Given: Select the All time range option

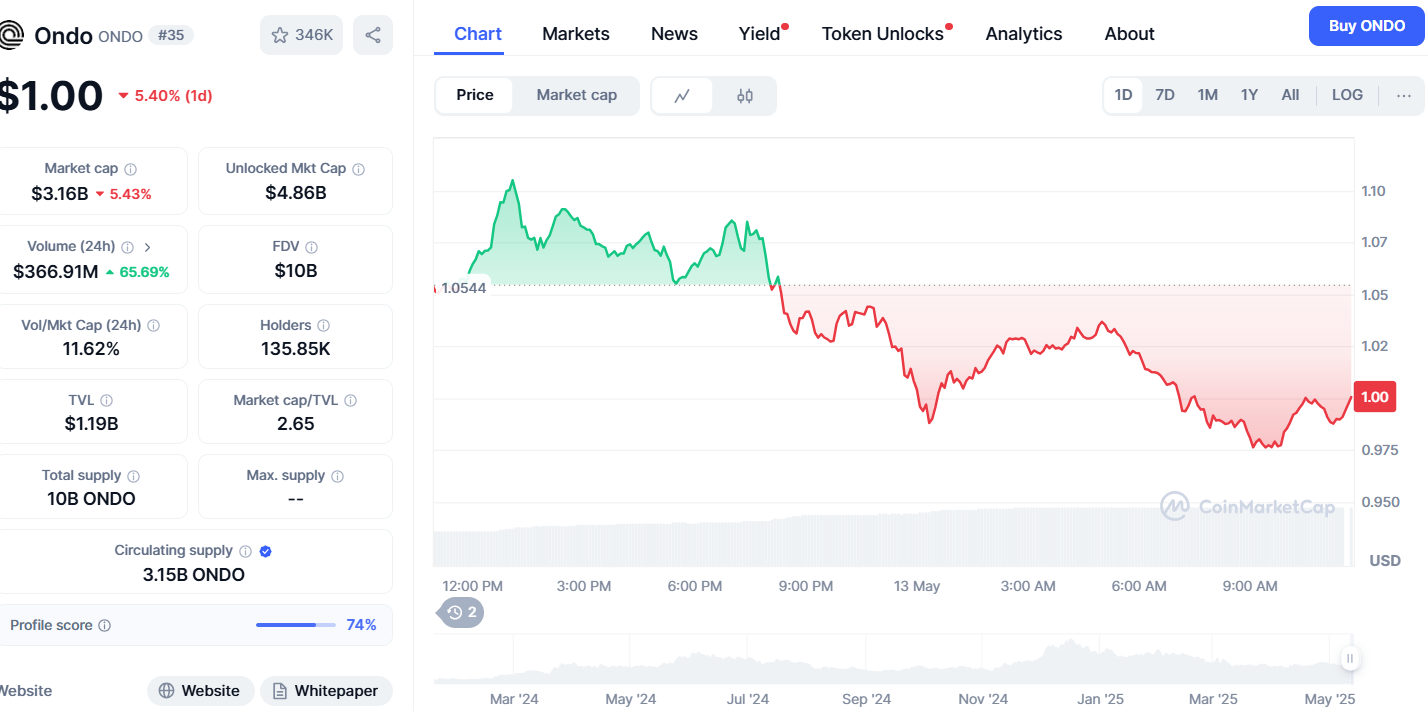Looking at the screenshot, I should [1290, 96].
